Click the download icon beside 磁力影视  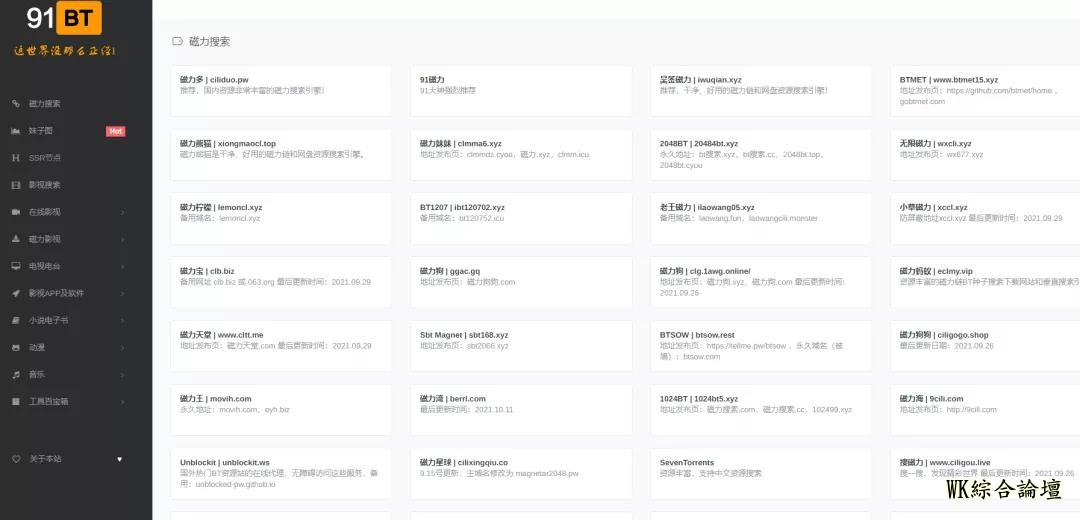click(16, 239)
